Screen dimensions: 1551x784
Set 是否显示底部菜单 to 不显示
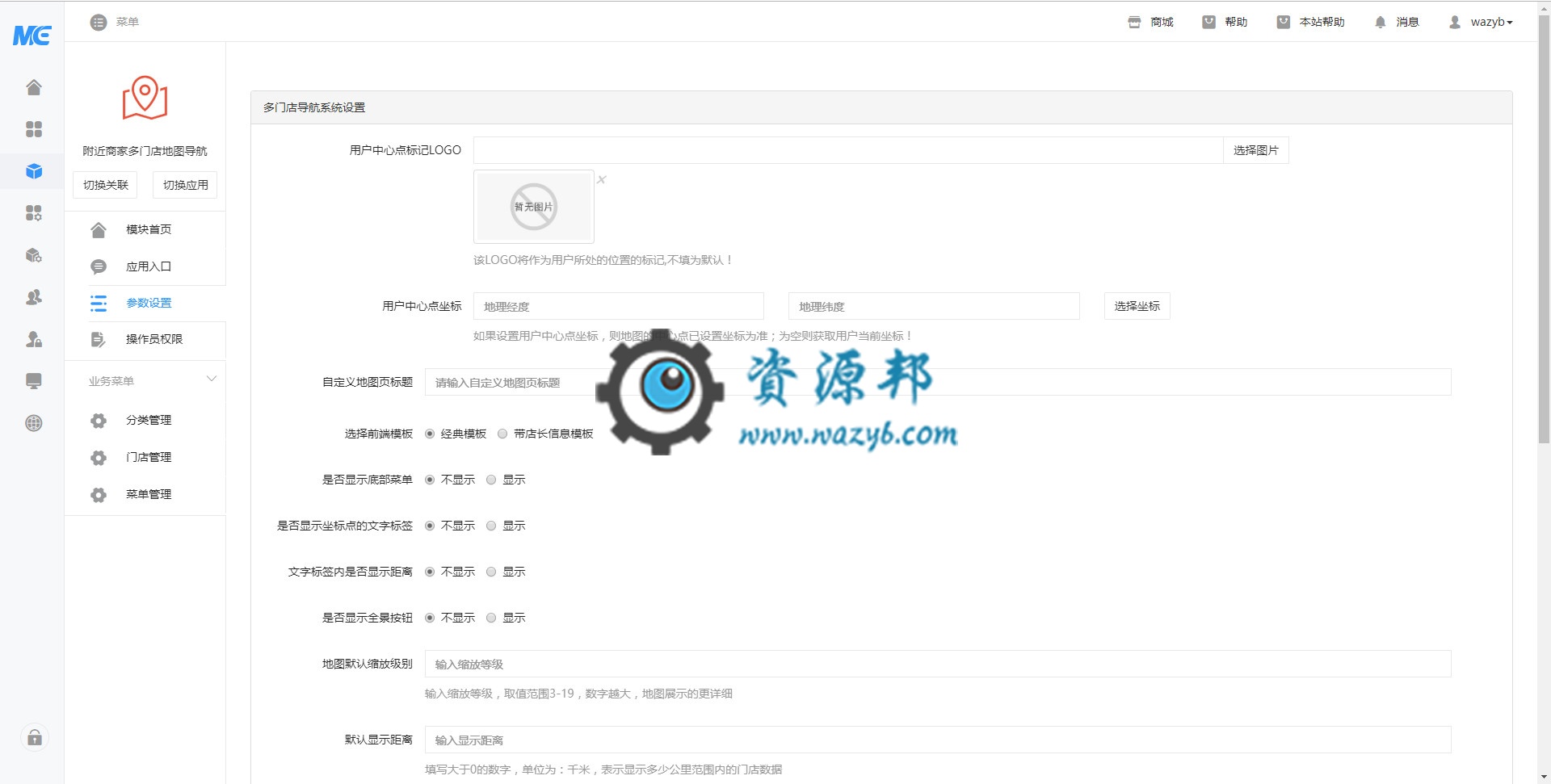click(430, 480)
